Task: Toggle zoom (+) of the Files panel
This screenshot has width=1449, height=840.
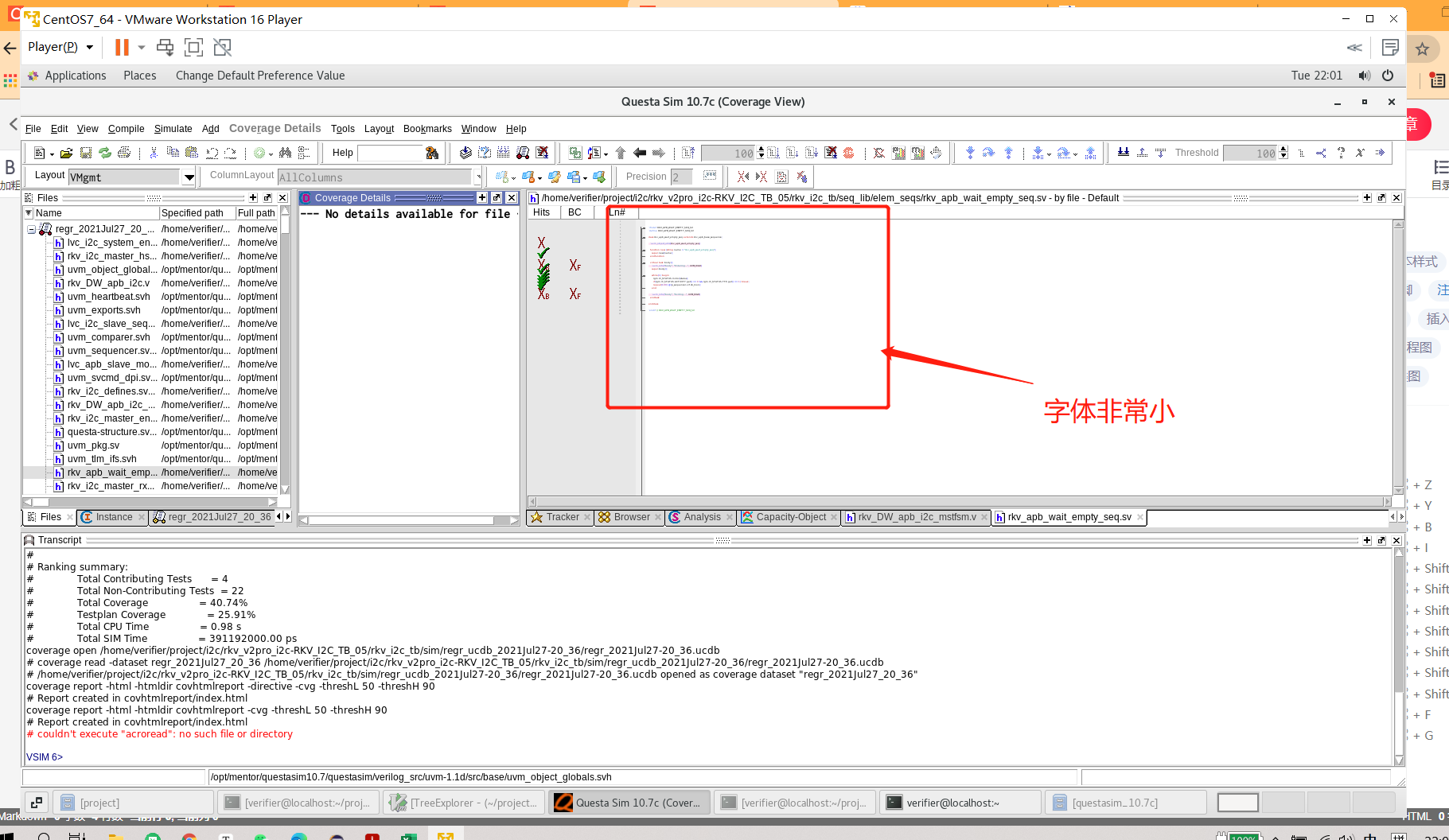Action: click(253, 197)
